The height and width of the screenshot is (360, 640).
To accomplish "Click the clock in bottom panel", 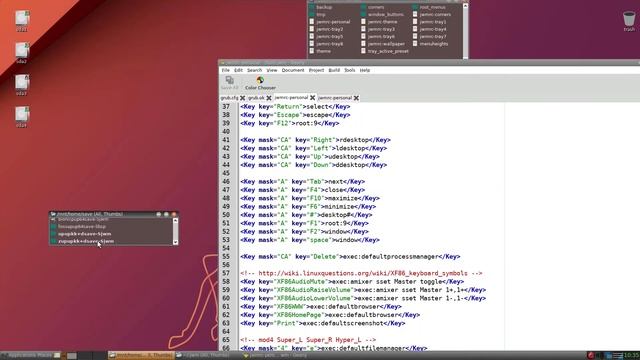I will [631, 356].
